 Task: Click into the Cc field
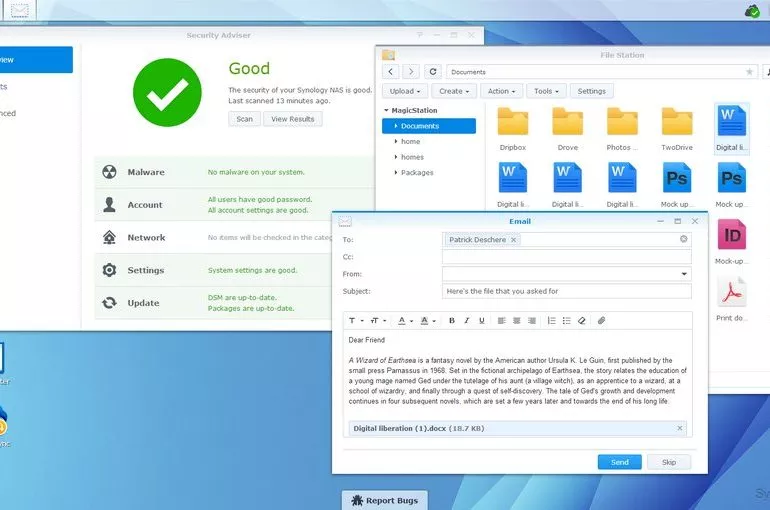pos(567,257)
